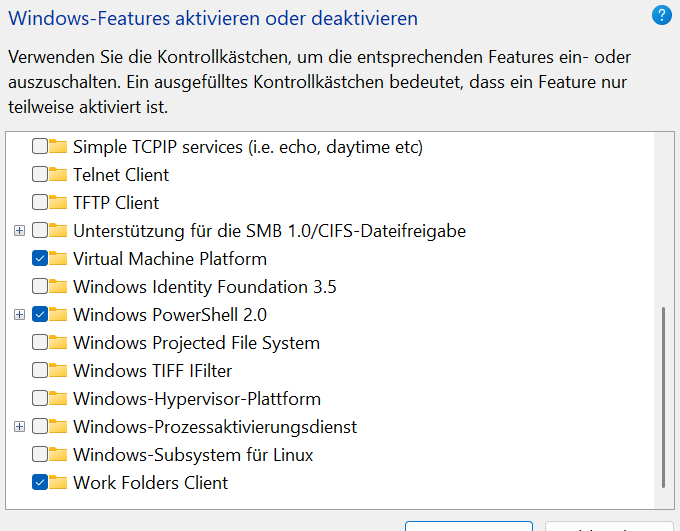
Task: Tick Windows Projected File System checkbox
Action: 39,343
